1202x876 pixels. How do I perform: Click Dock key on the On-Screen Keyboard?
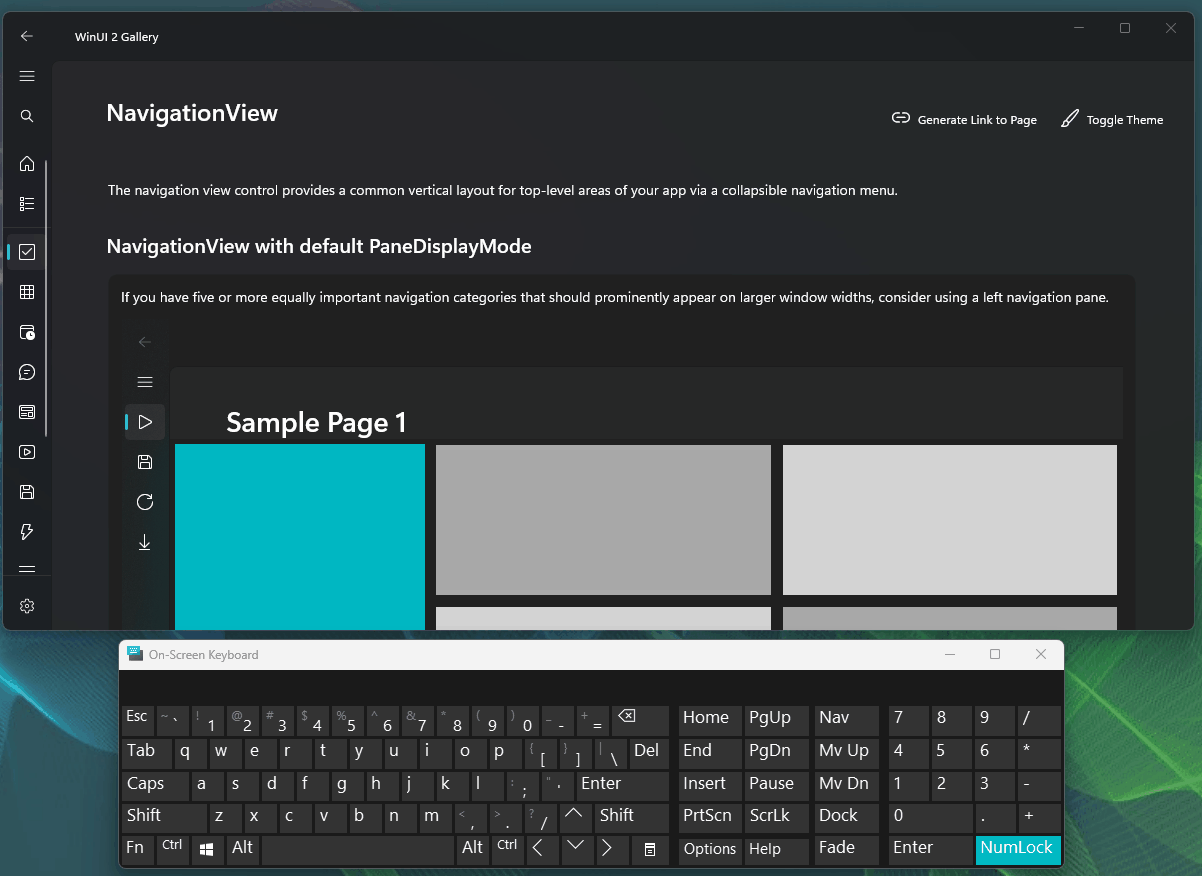click(x=846, y=818)
